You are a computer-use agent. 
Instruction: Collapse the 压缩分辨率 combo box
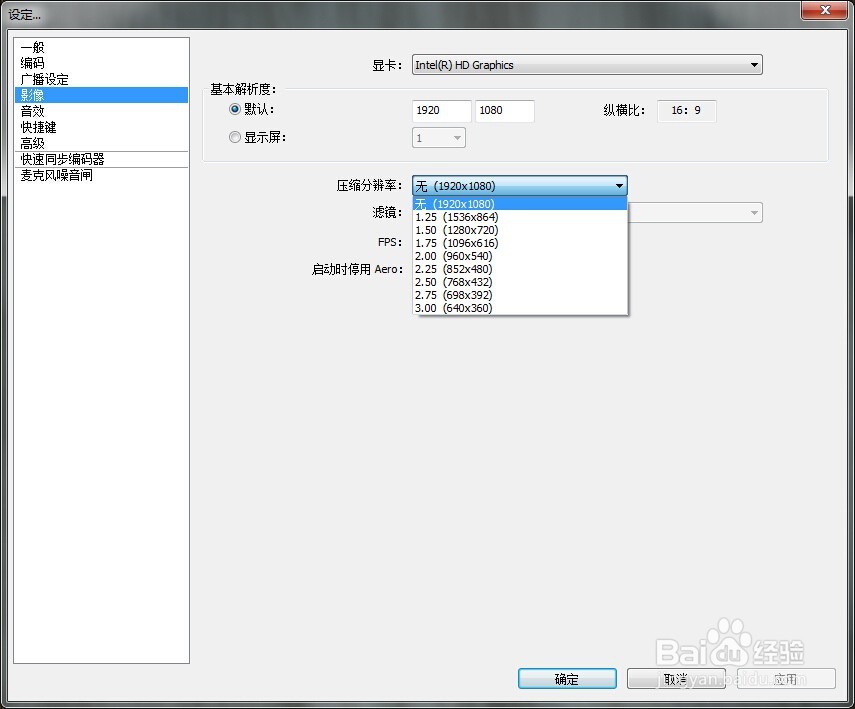coord(520,186)
